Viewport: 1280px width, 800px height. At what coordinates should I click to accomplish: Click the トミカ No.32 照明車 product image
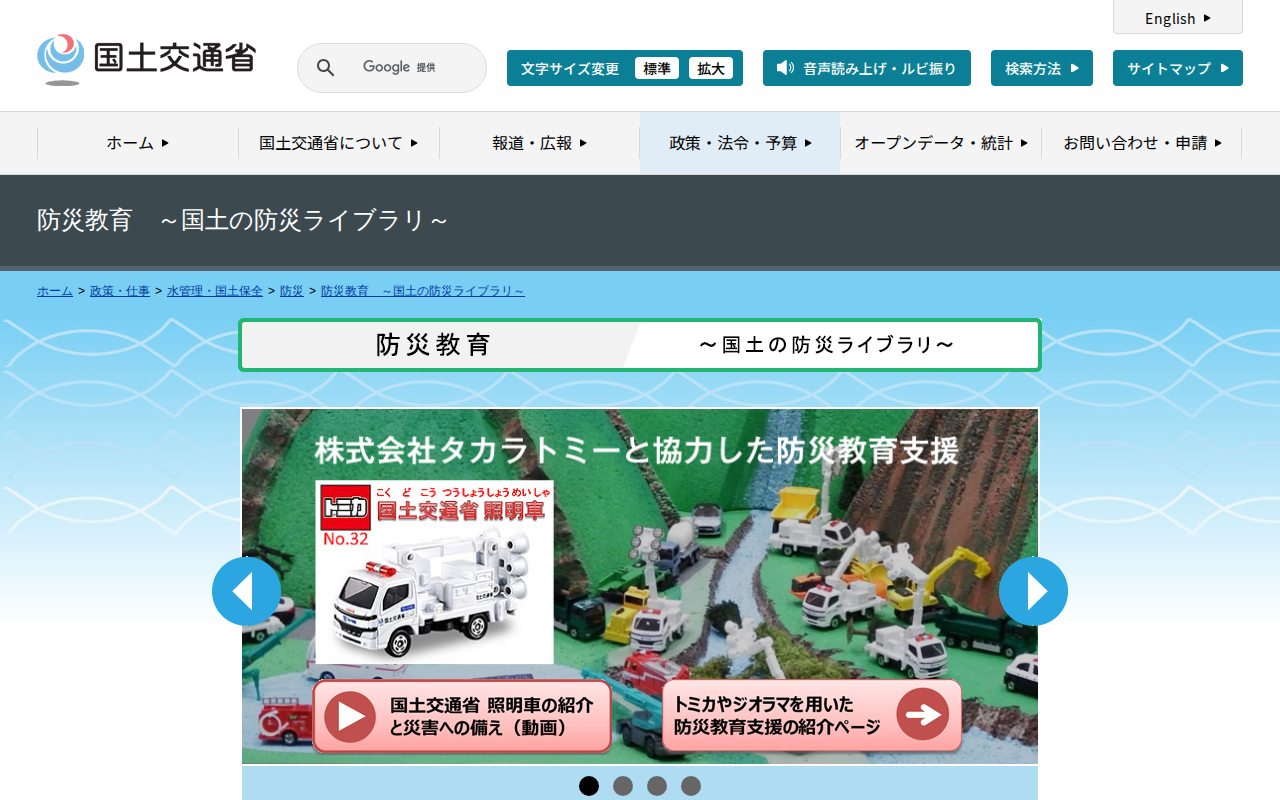434,572
